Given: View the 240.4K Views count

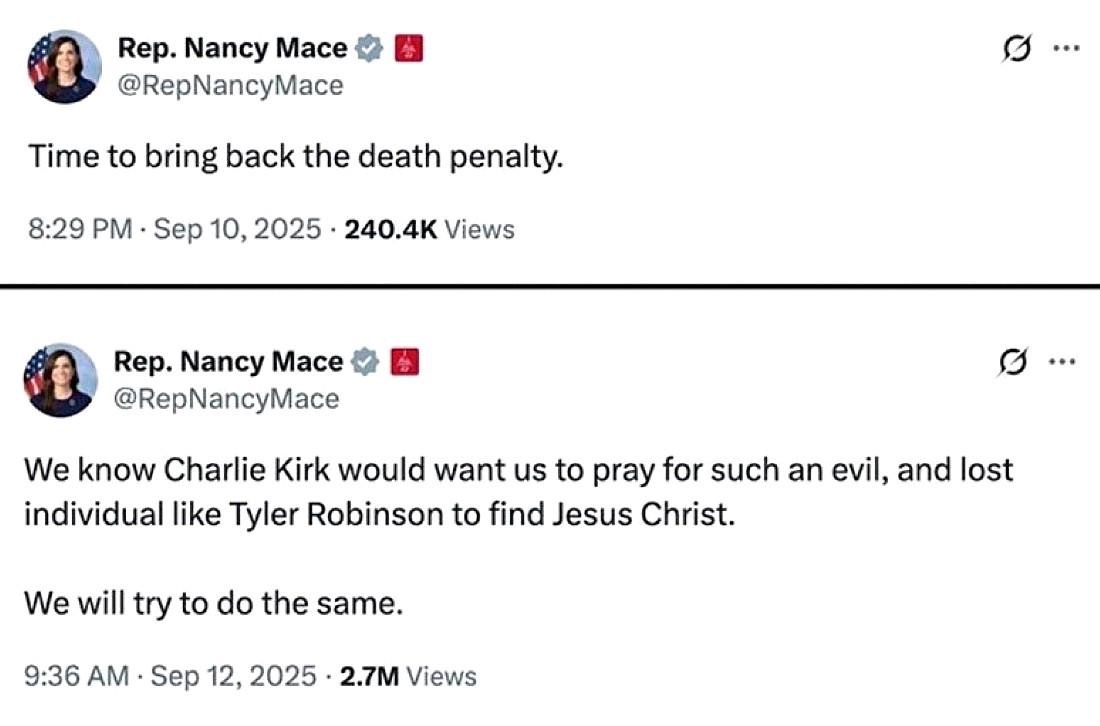Looking at the screenshot, I should pos(429,229).
